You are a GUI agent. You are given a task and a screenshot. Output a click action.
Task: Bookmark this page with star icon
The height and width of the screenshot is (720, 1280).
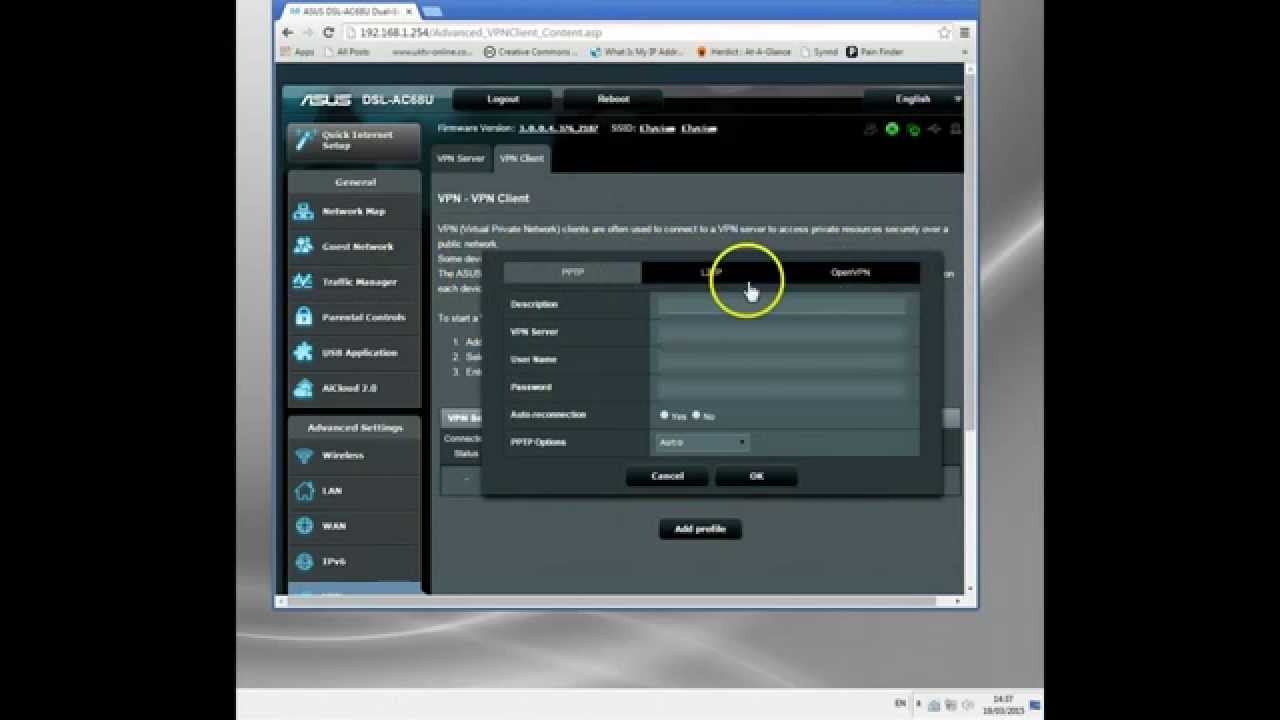click(x=943, y=32)
